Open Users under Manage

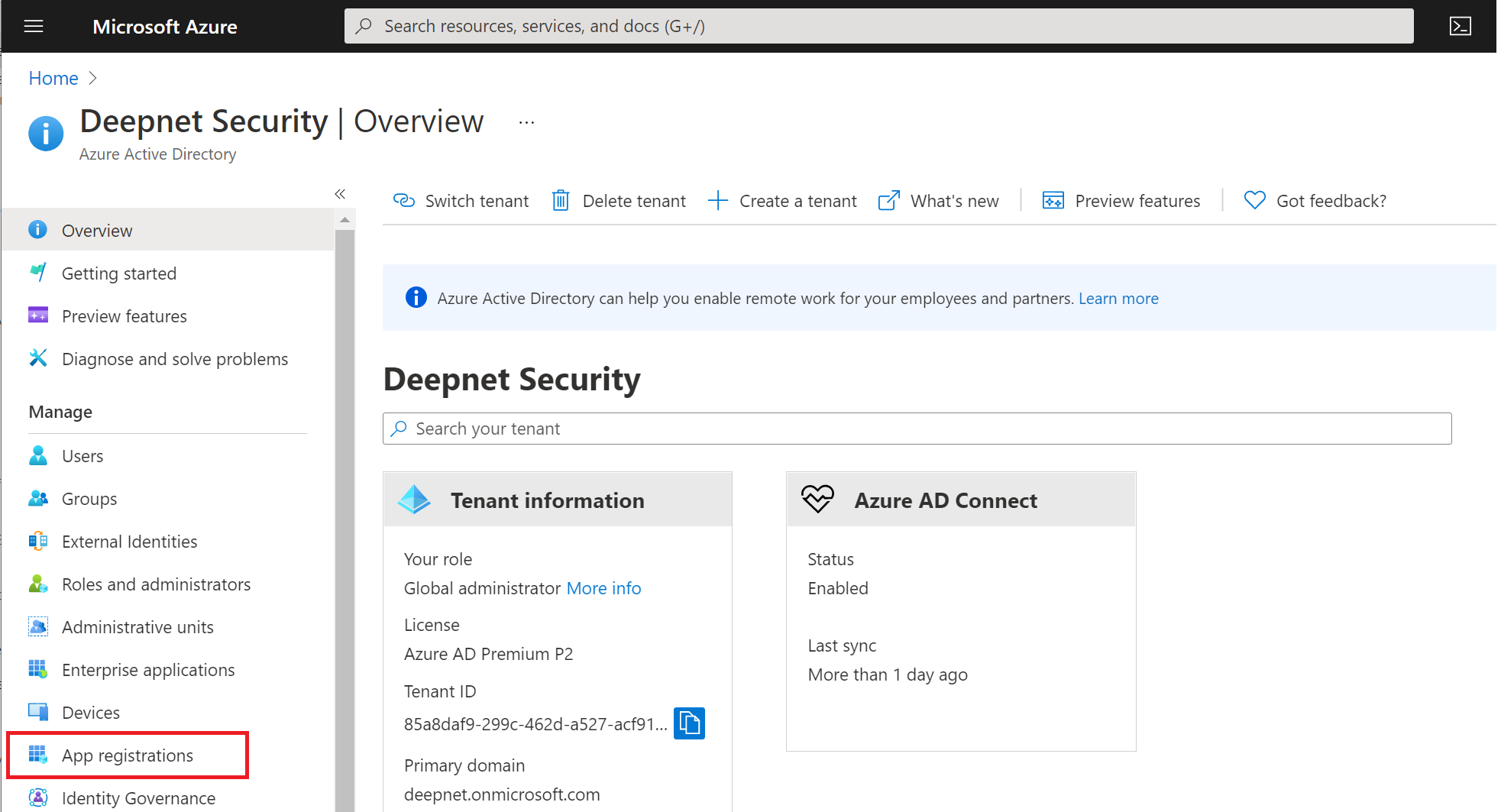pyautogui.click(x=82, y=456)
